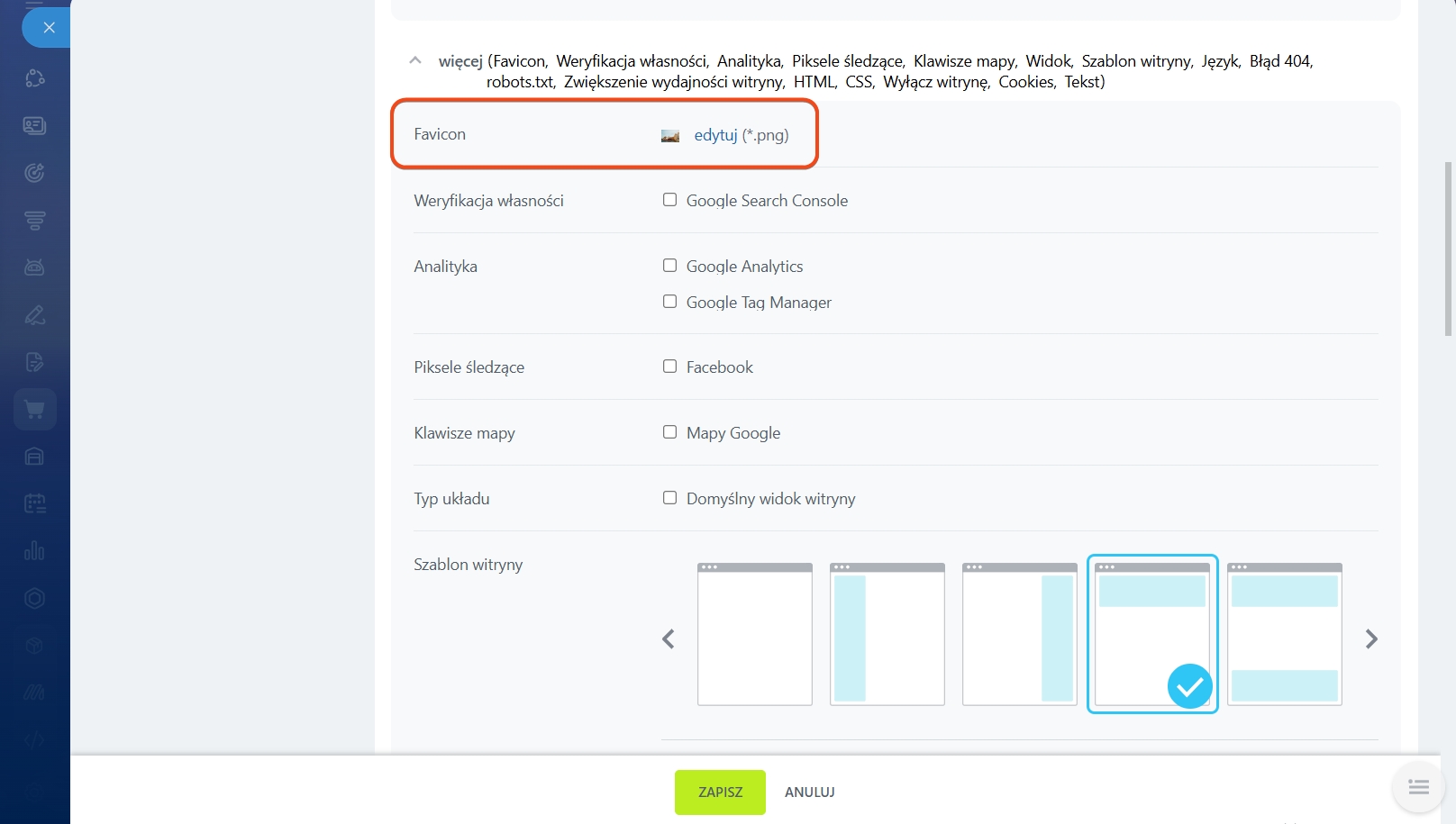The height and width of the screenshot is (824, 1456).
Task: Click the target goal icon in sidebar
Action: tap(34, 173)
